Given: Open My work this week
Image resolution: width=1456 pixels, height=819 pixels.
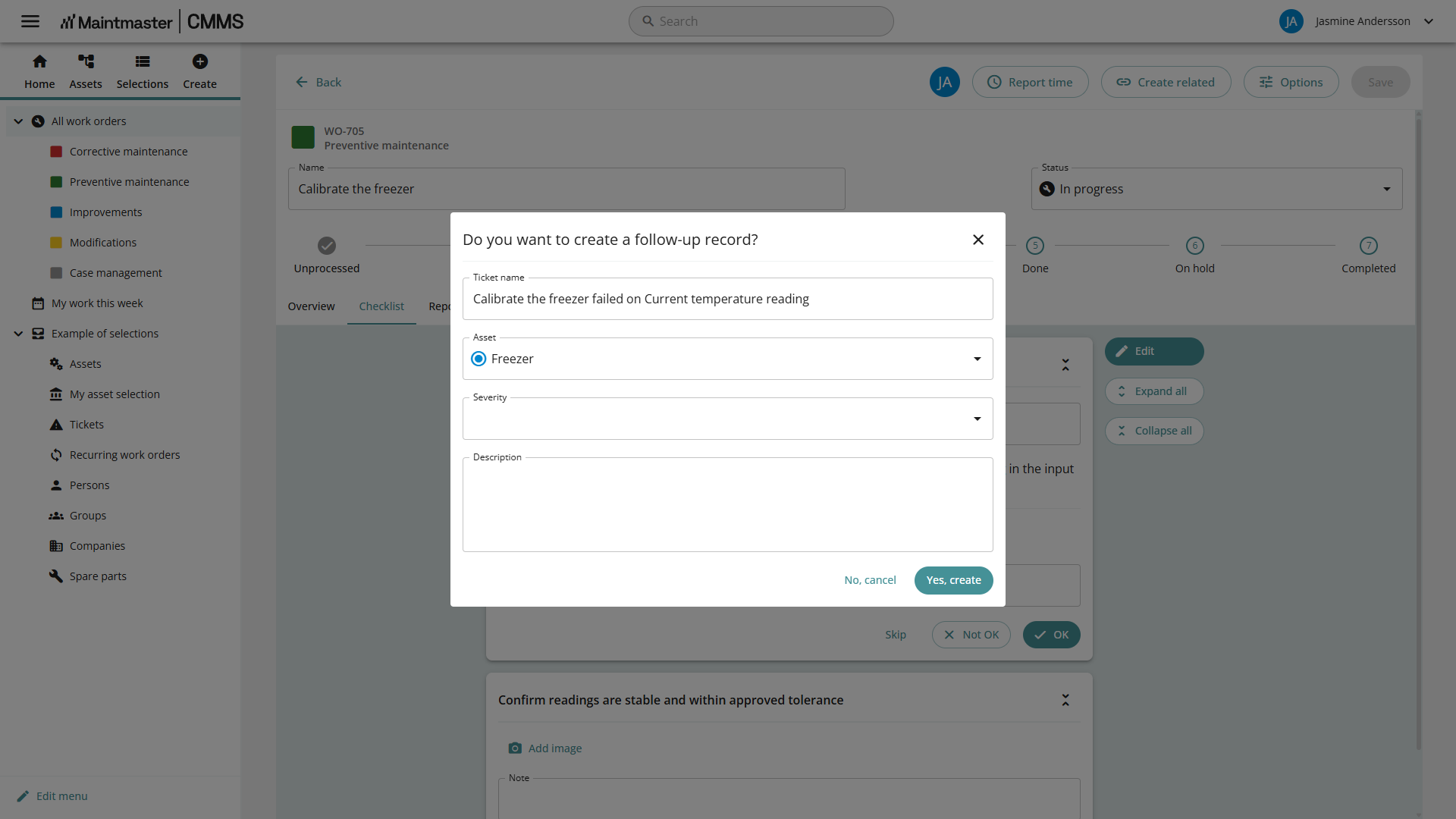Looking at the screenshot, I should pyautogui.click(x=97, y=303).
